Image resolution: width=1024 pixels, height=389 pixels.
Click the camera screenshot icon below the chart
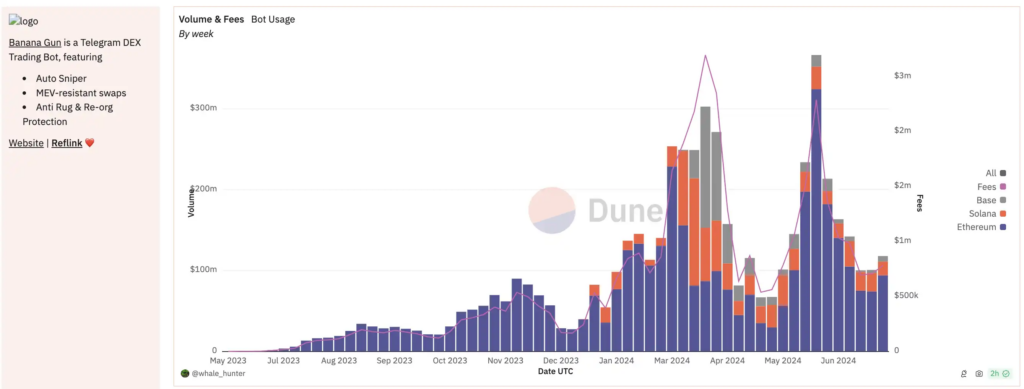[x=979, y=374]
